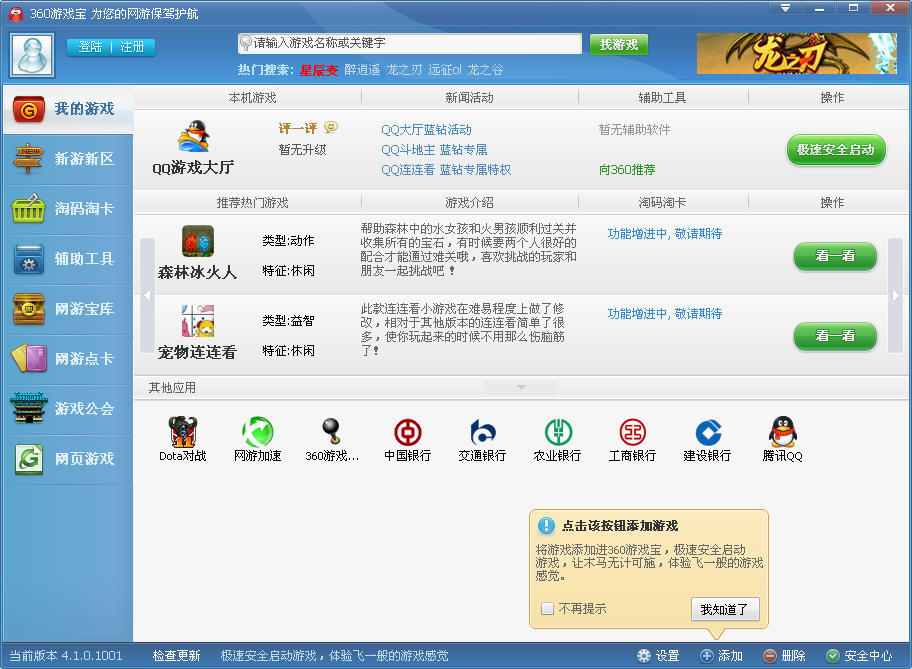Switch to 新游新区 sidebar tab
912x669 pixels.
point(68,159)
